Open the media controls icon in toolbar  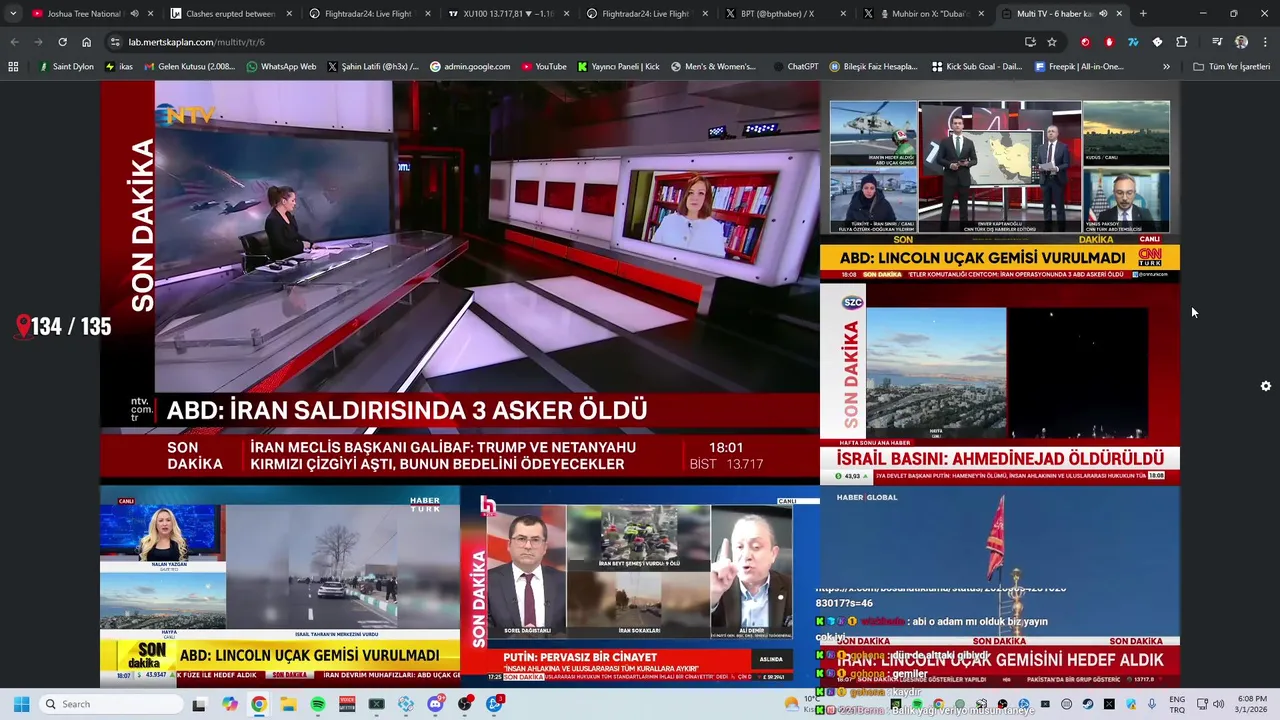click(x=1217, y=42)
